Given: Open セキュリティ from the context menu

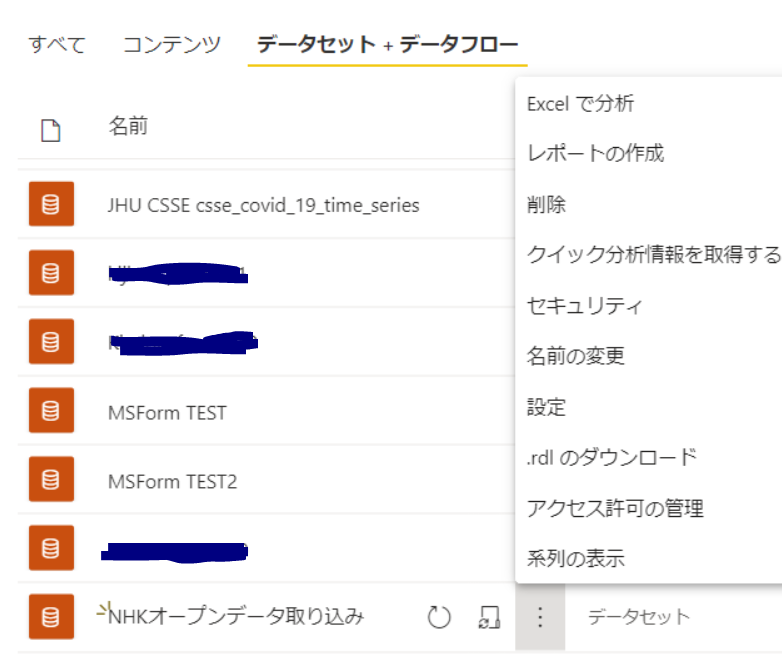Looking at the screenshot, I should 585,305.
